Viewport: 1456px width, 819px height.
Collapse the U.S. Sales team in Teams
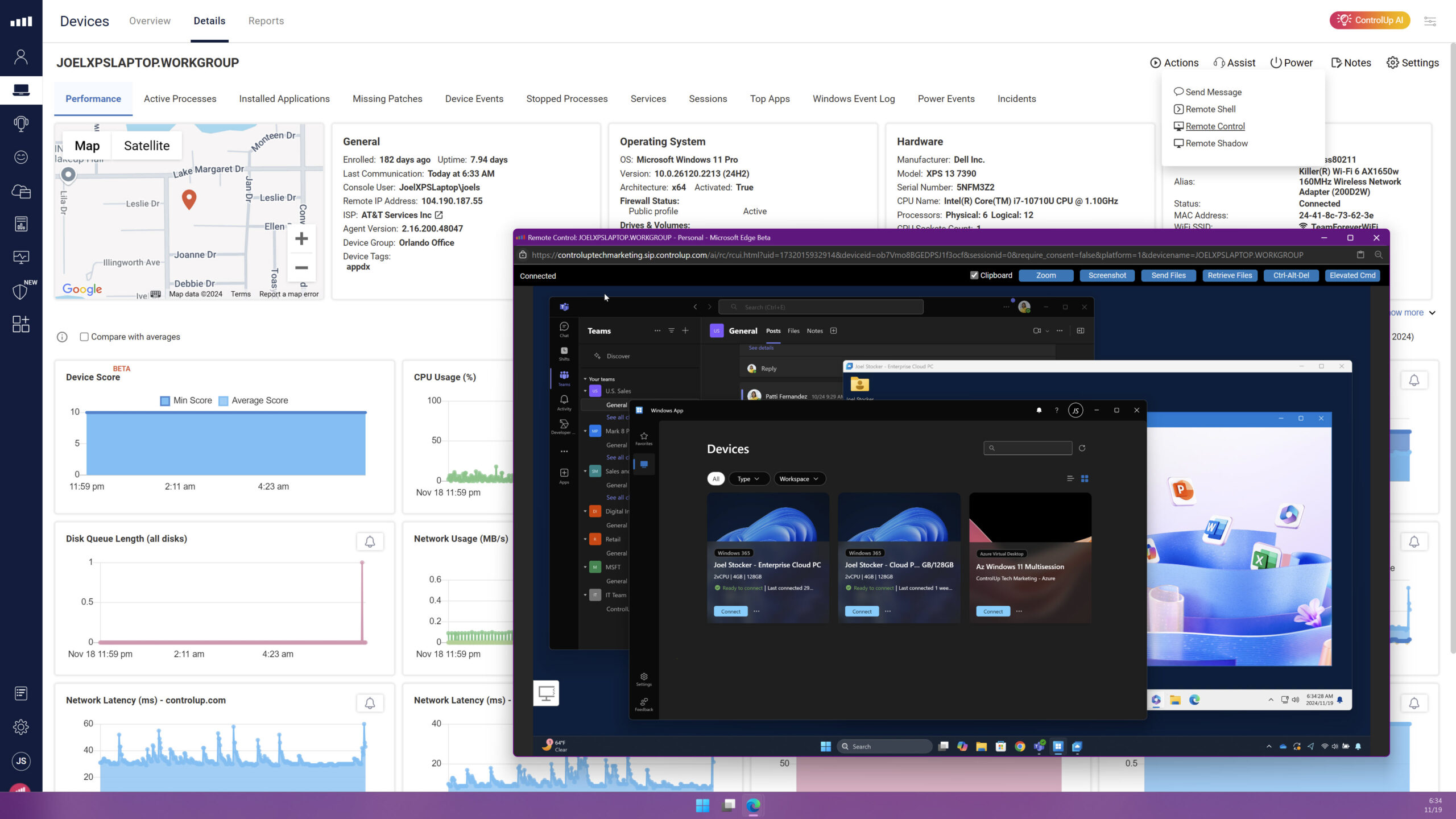585,391
